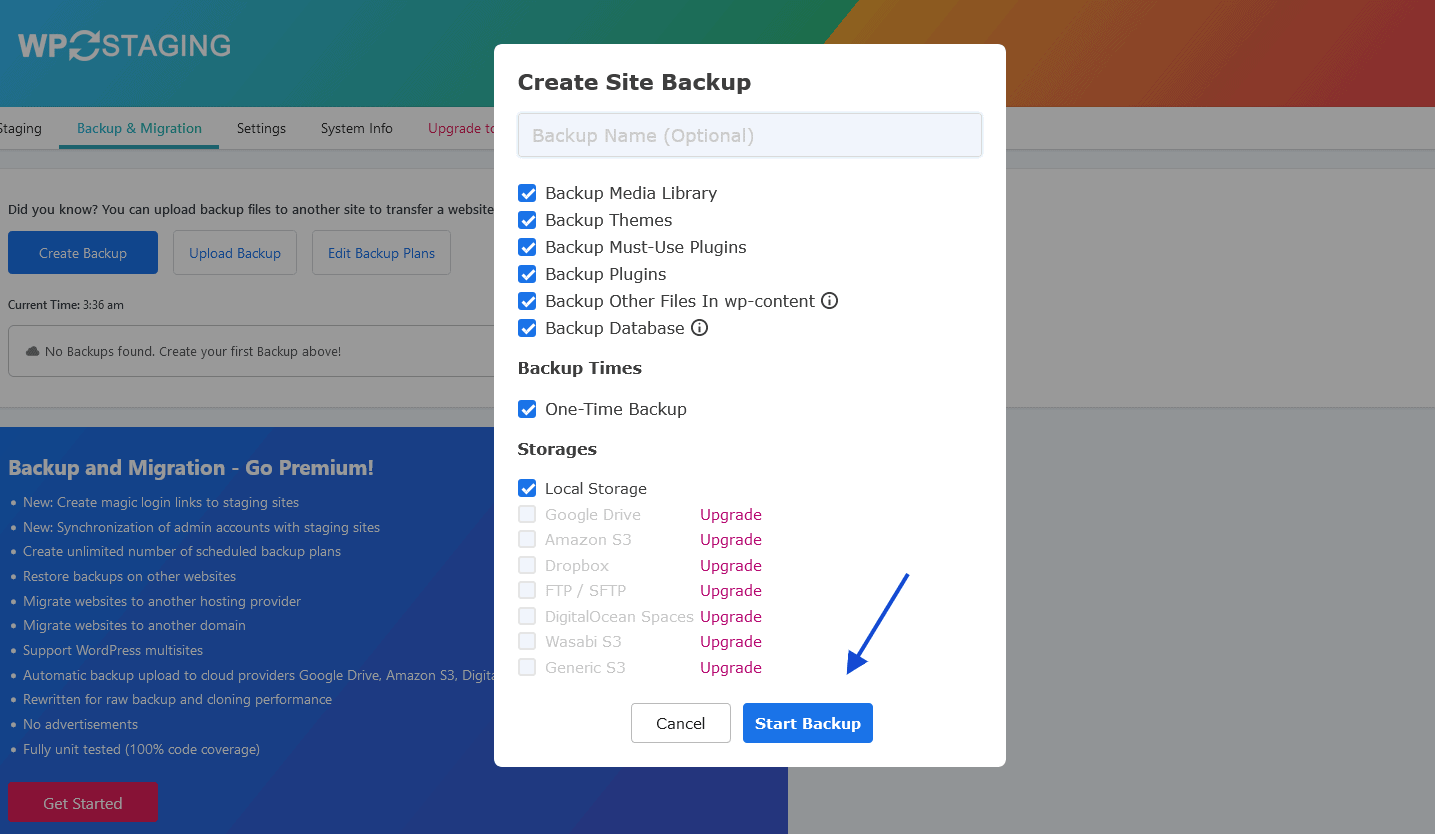Screen dimensions: 1435x834
Task: Uncheck Backup Media Library
Action: [x=527, y=193]
